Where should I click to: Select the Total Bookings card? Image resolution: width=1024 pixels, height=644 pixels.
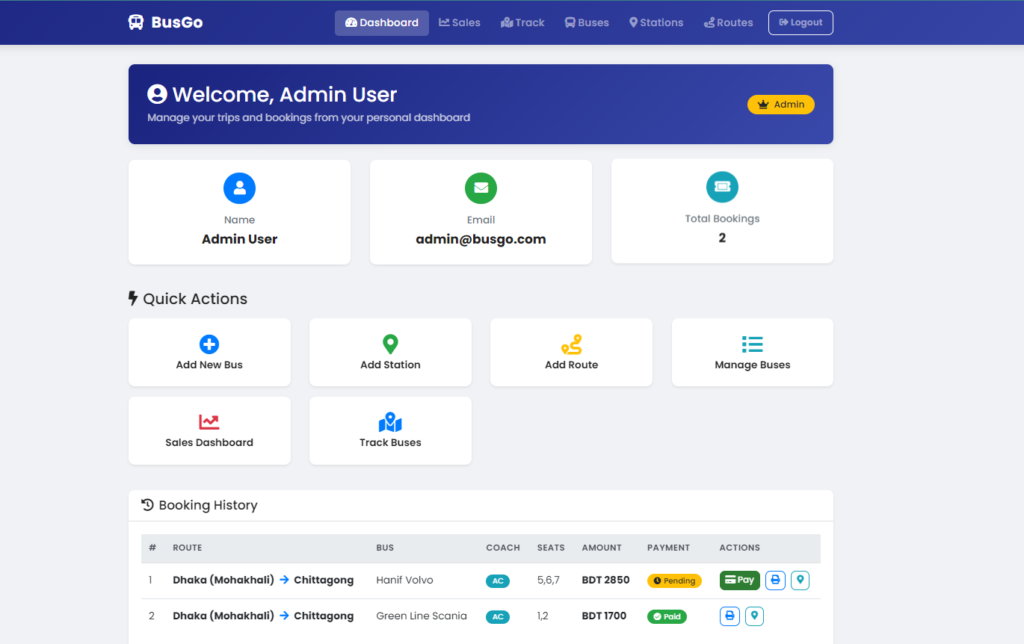pos(722,211)
